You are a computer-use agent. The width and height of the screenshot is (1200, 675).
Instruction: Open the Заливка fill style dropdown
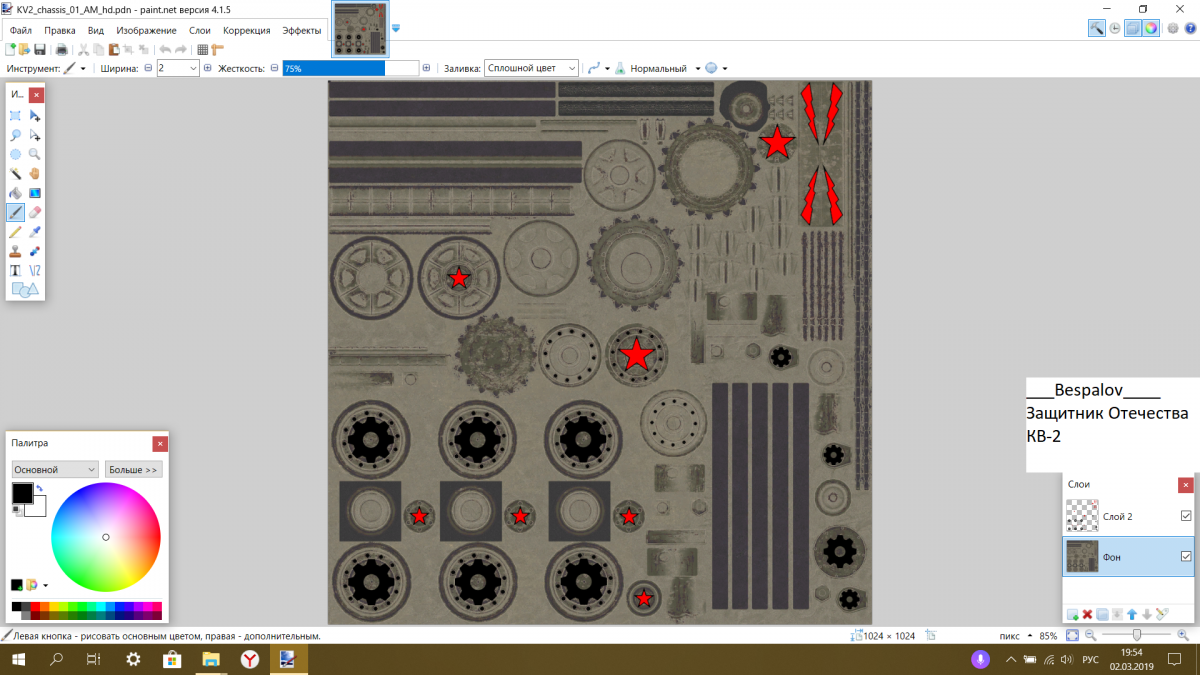531,68
